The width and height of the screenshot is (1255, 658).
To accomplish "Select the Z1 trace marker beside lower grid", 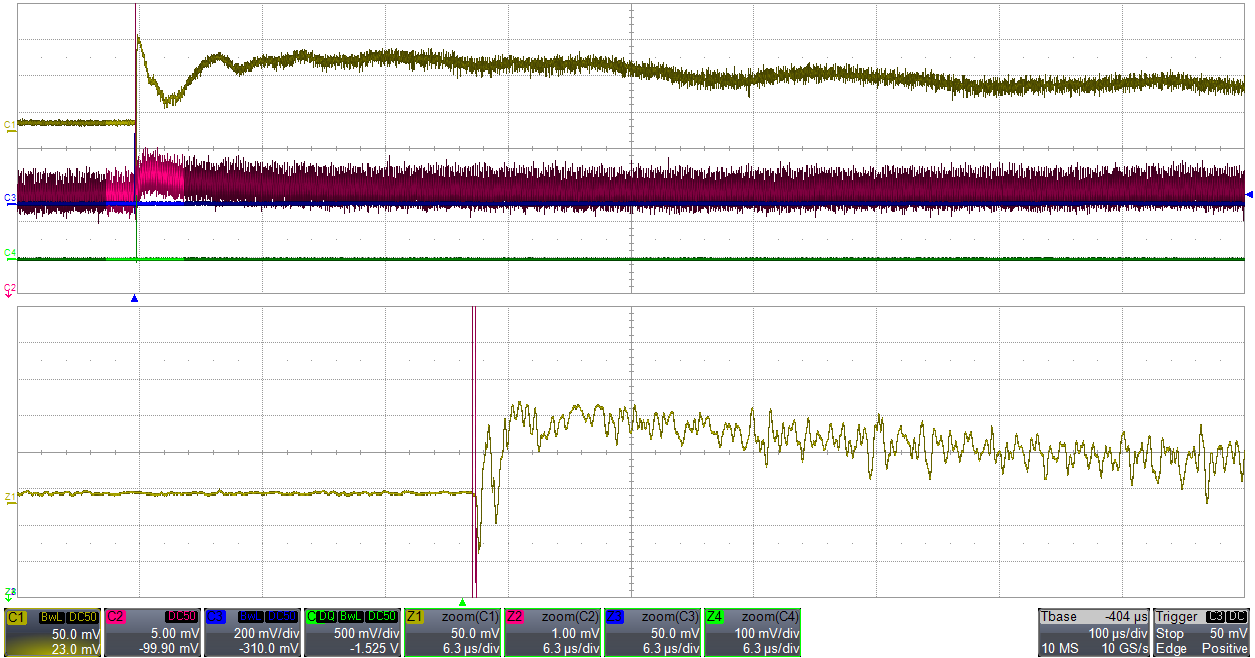I will point(9,496).
